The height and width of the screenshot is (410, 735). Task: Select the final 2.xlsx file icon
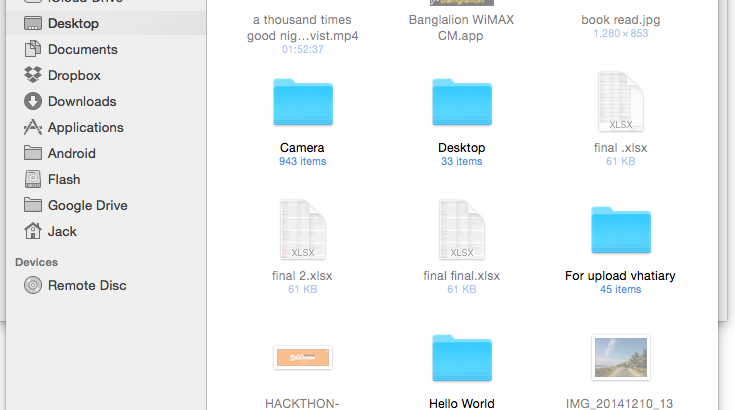(x=302, y=231)
